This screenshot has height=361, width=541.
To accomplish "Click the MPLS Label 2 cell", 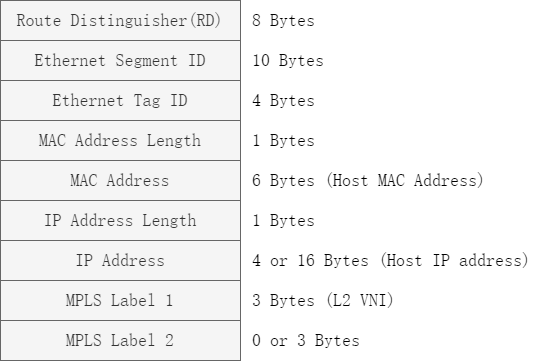I will (120, 340).
